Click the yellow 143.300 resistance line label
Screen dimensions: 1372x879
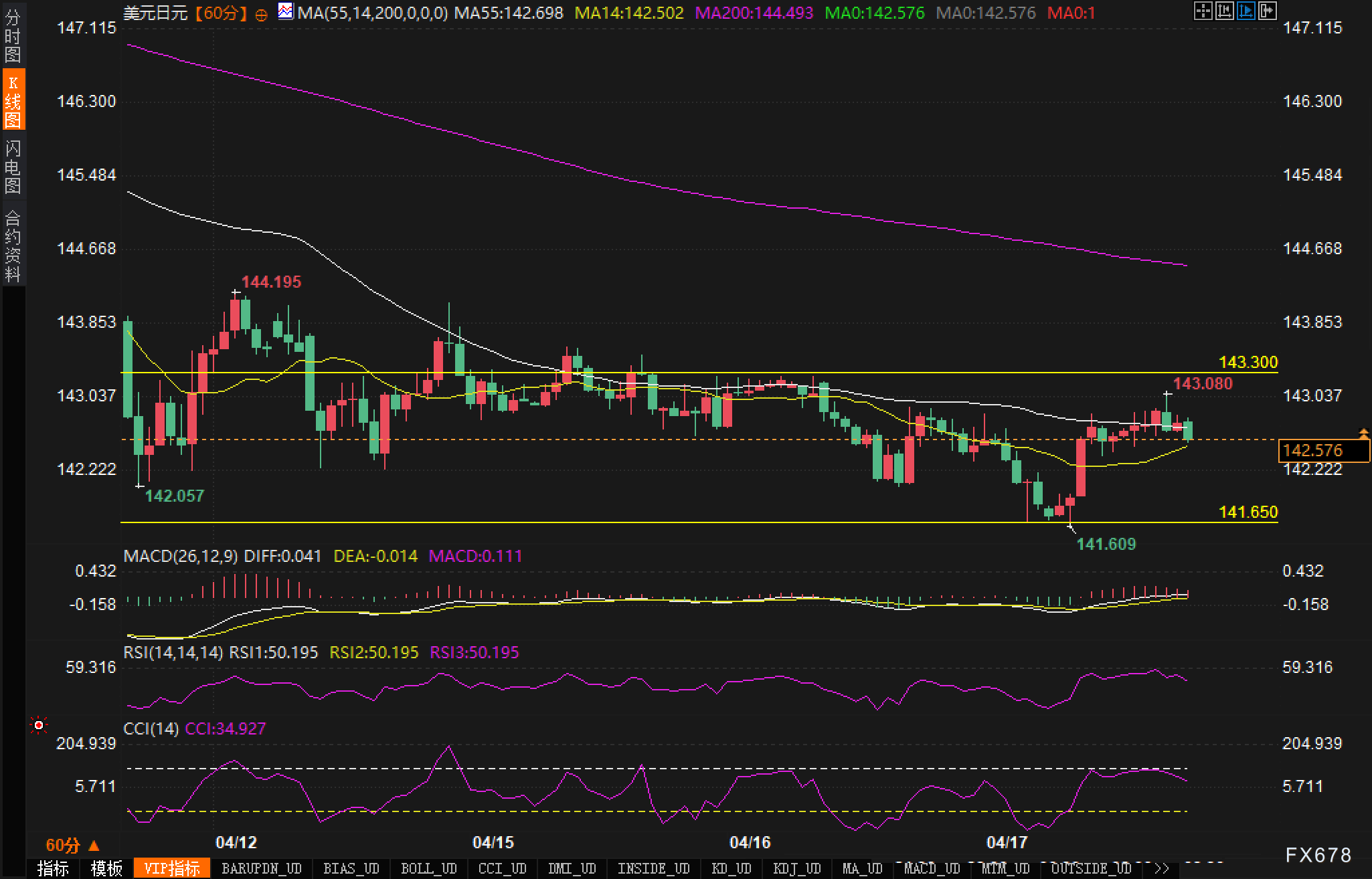coord(1248,362)
